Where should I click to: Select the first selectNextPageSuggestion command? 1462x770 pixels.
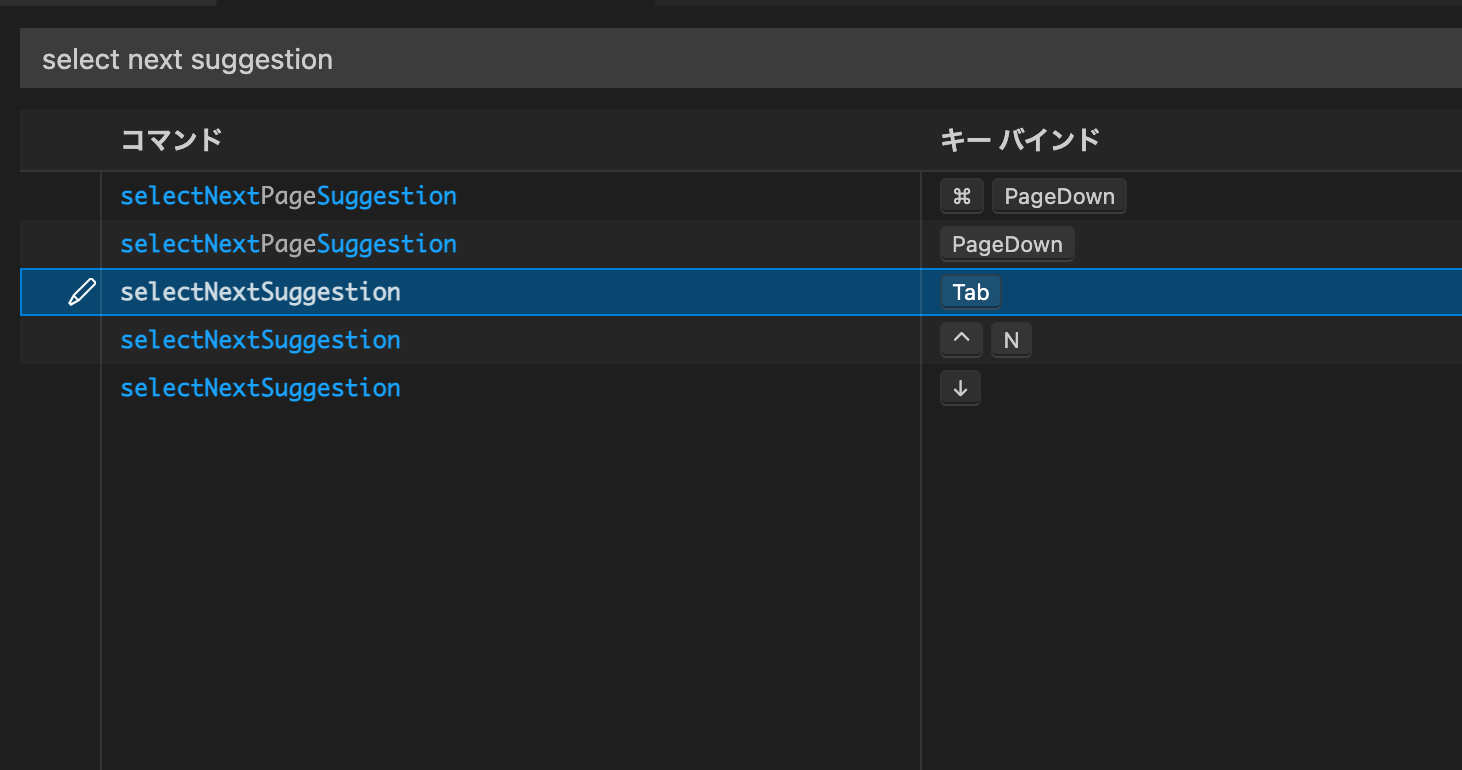(x=288, y=196)
